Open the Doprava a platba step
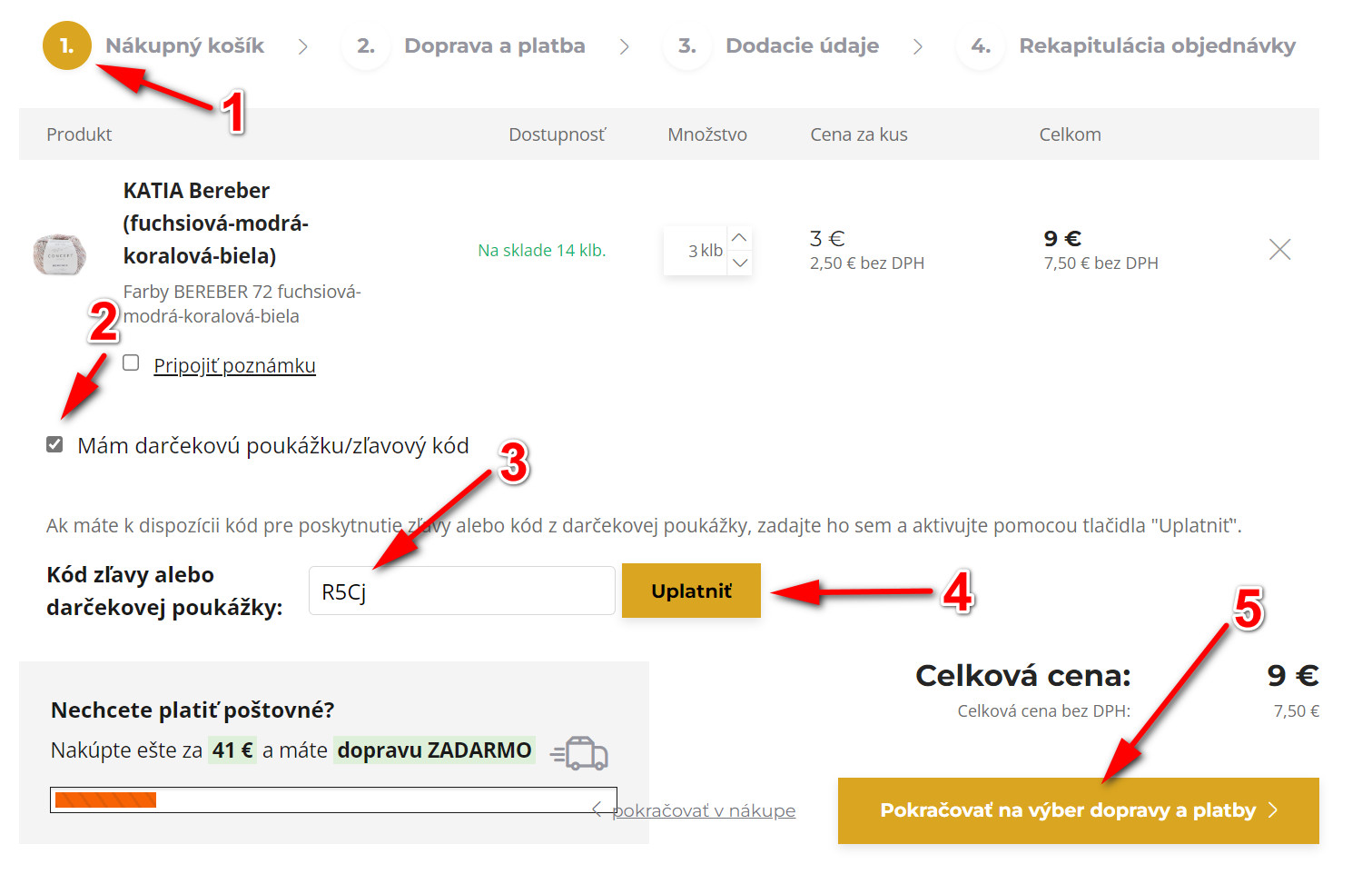 tap(494, 45)
